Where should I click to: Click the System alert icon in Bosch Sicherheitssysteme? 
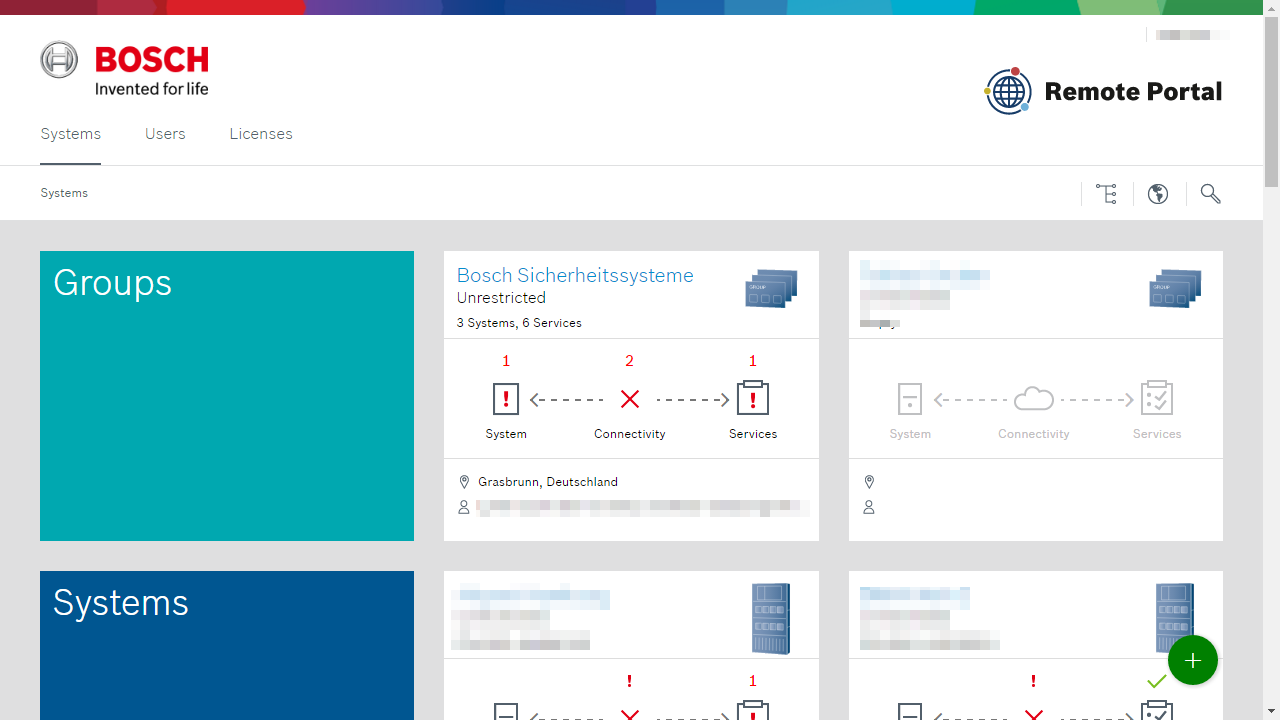tap(506, 399)
